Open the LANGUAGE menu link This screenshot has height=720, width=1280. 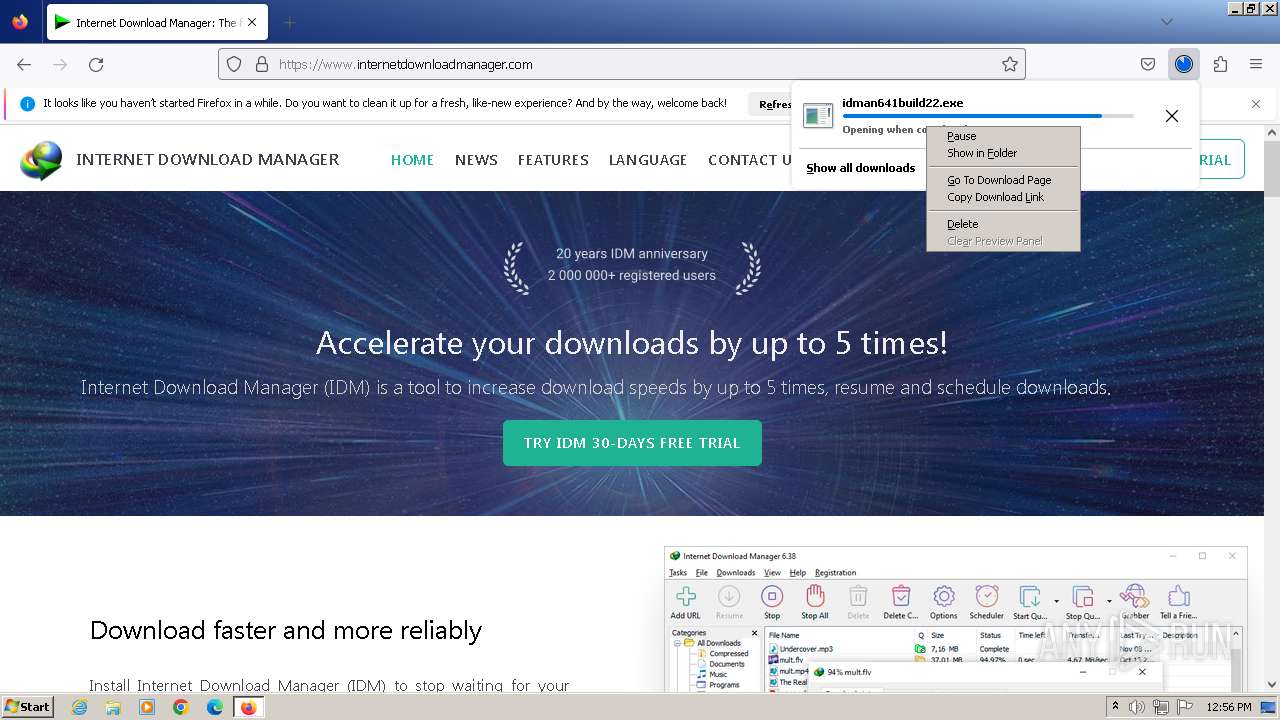tap(648, 160)
